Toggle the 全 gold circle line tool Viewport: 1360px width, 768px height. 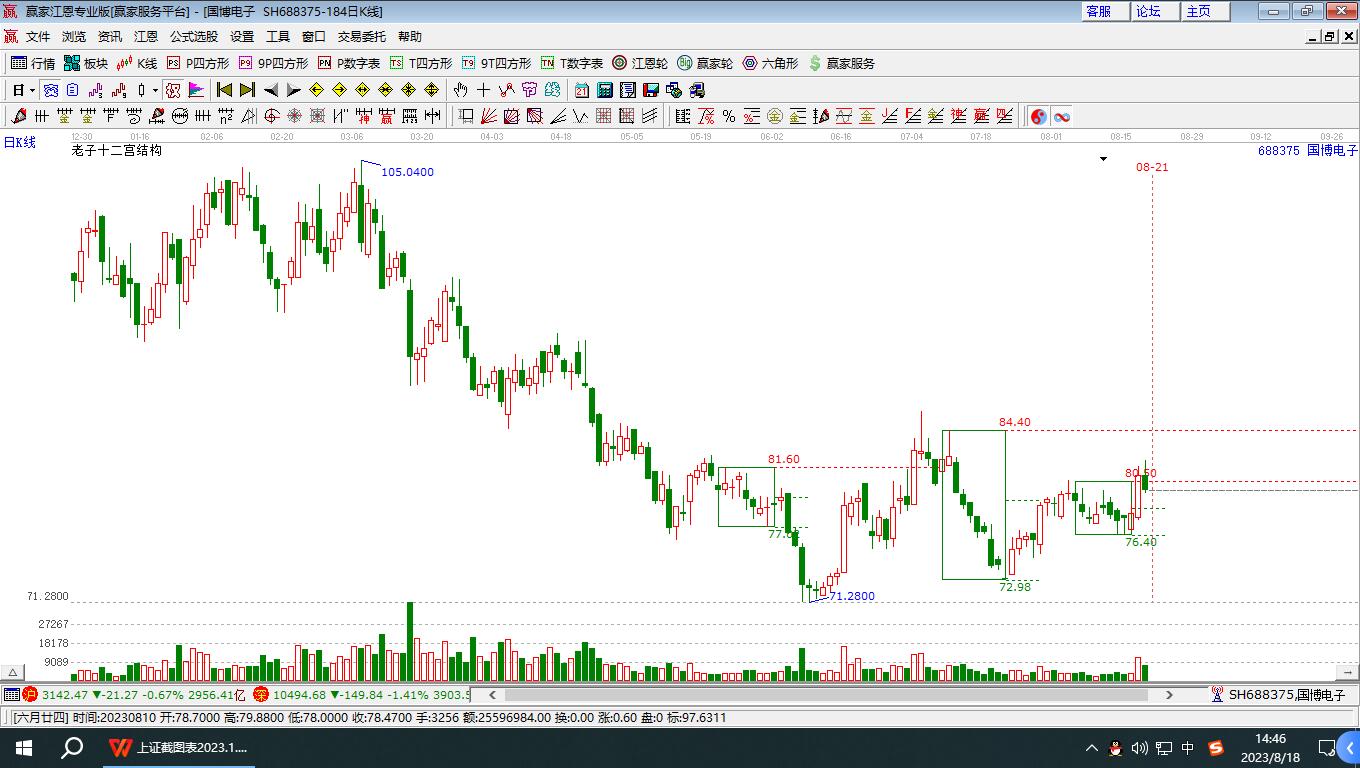775,117
